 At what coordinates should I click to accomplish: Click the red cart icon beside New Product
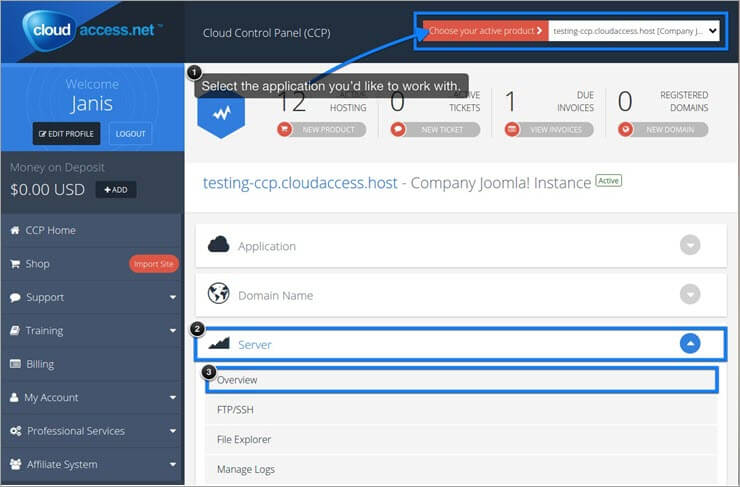285,129
